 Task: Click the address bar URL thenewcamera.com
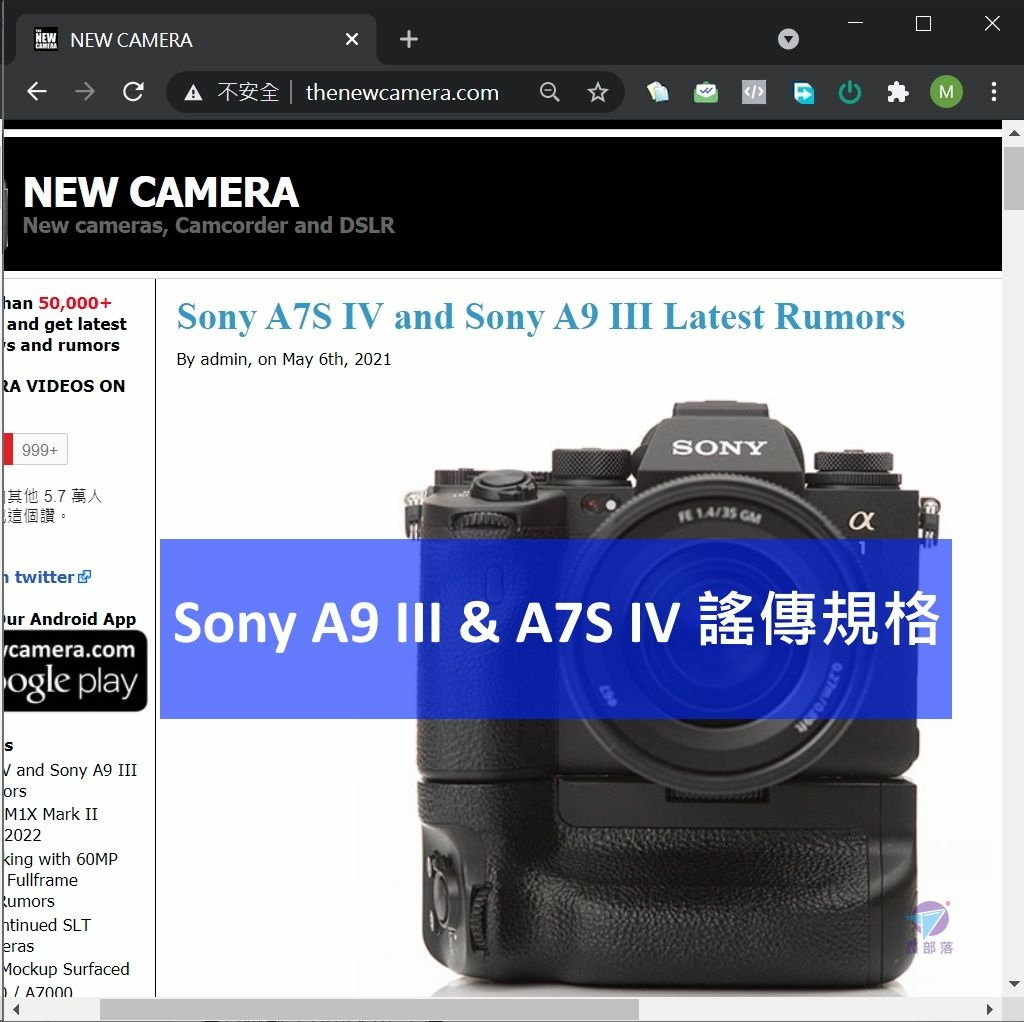tap(402, 92)
